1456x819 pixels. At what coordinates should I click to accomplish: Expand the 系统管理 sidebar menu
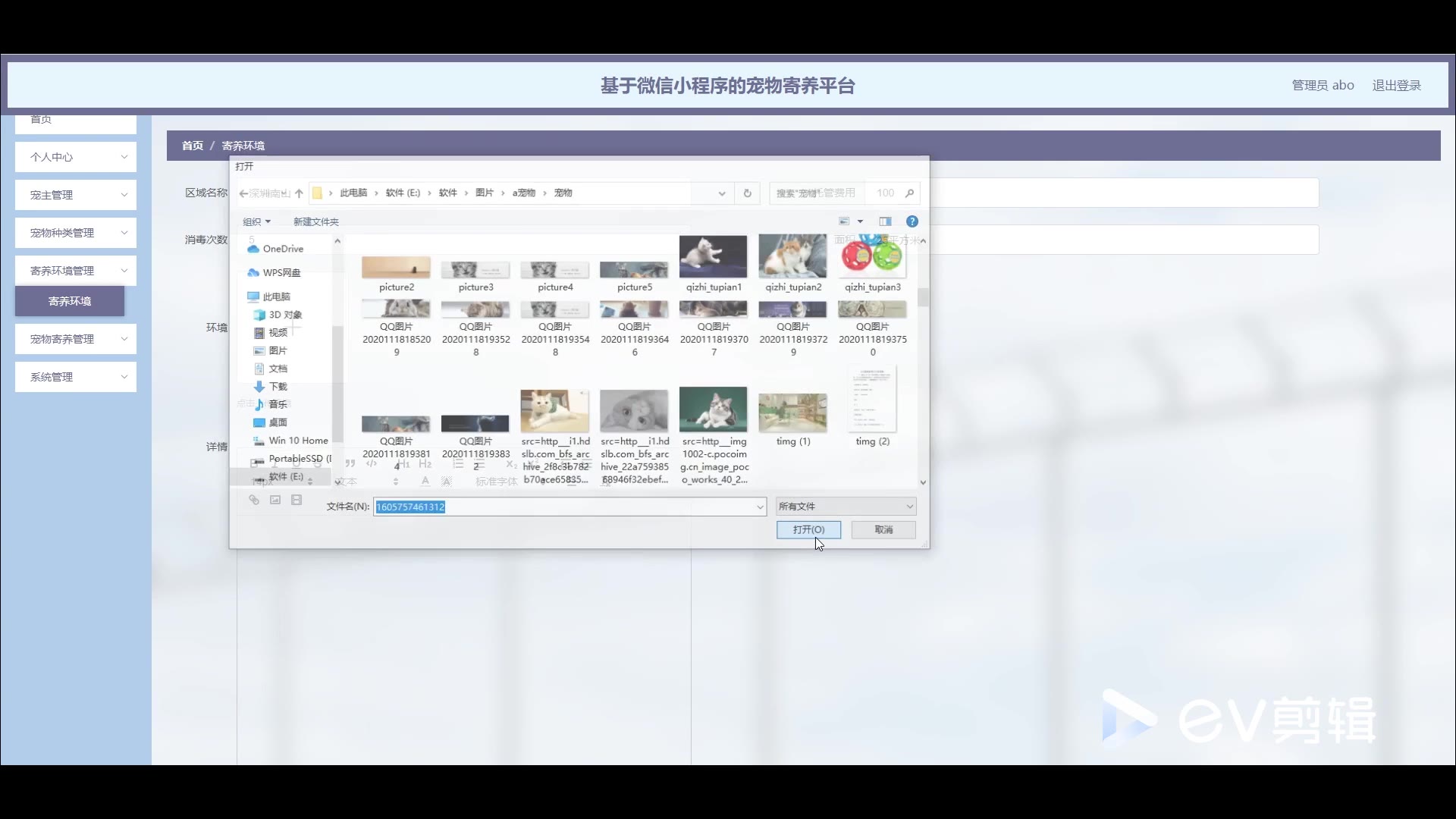point(76,377)
